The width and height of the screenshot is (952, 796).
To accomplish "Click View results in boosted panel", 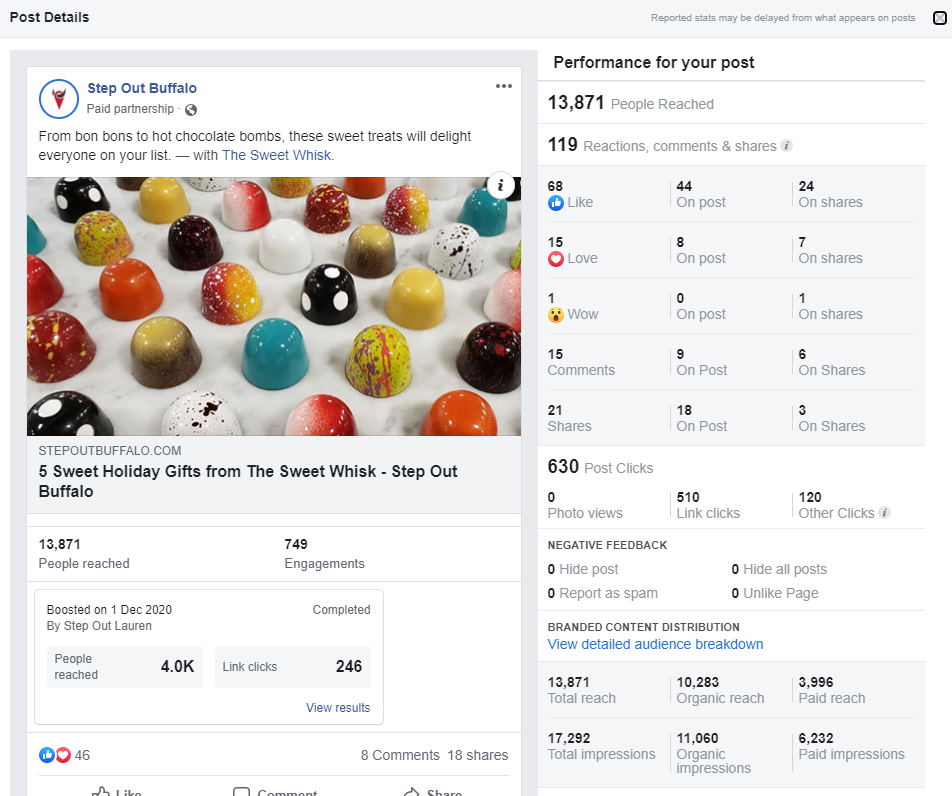I will pos(338,707).
